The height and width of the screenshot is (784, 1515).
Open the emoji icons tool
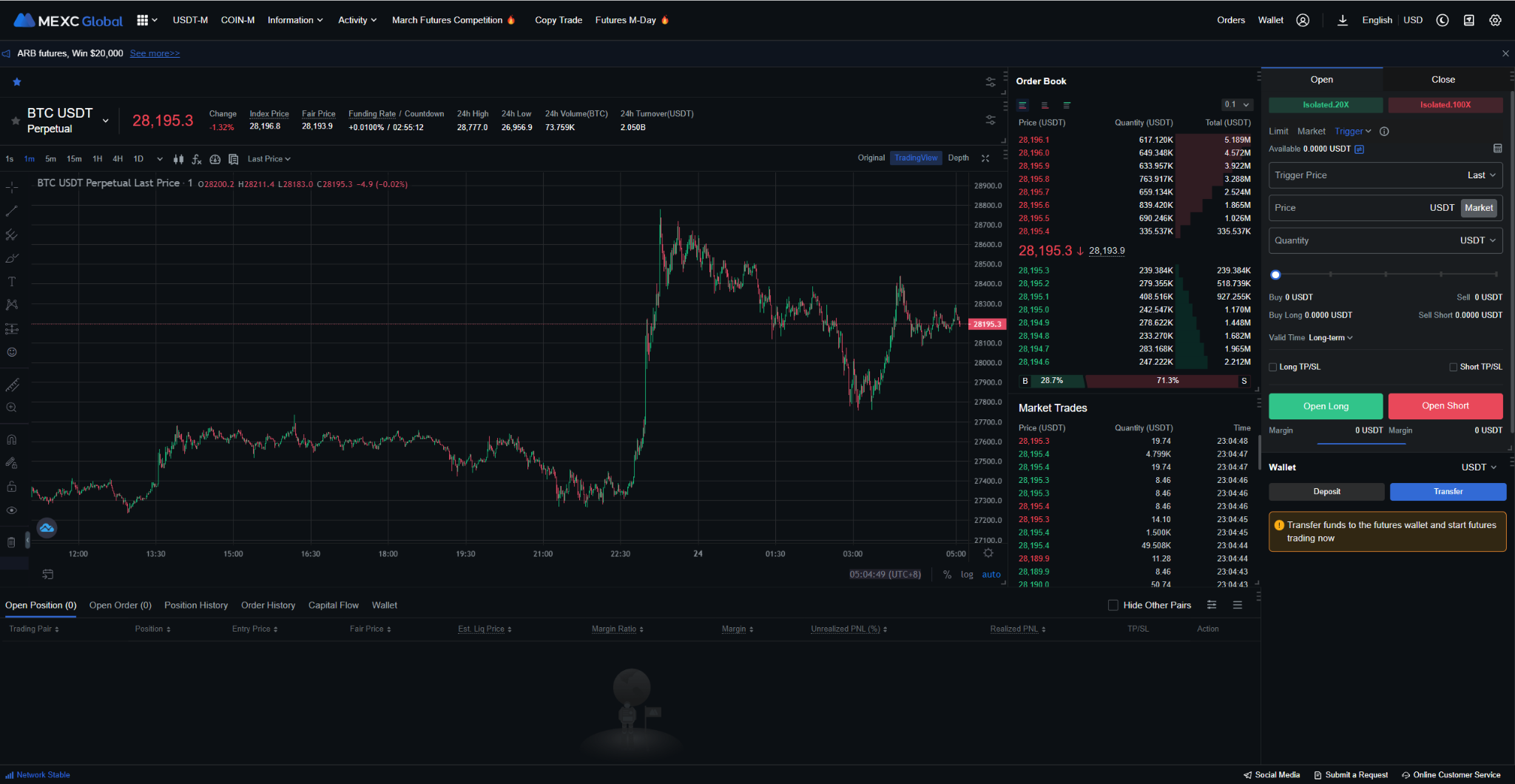pyautogui.click(x=12, y=352)
